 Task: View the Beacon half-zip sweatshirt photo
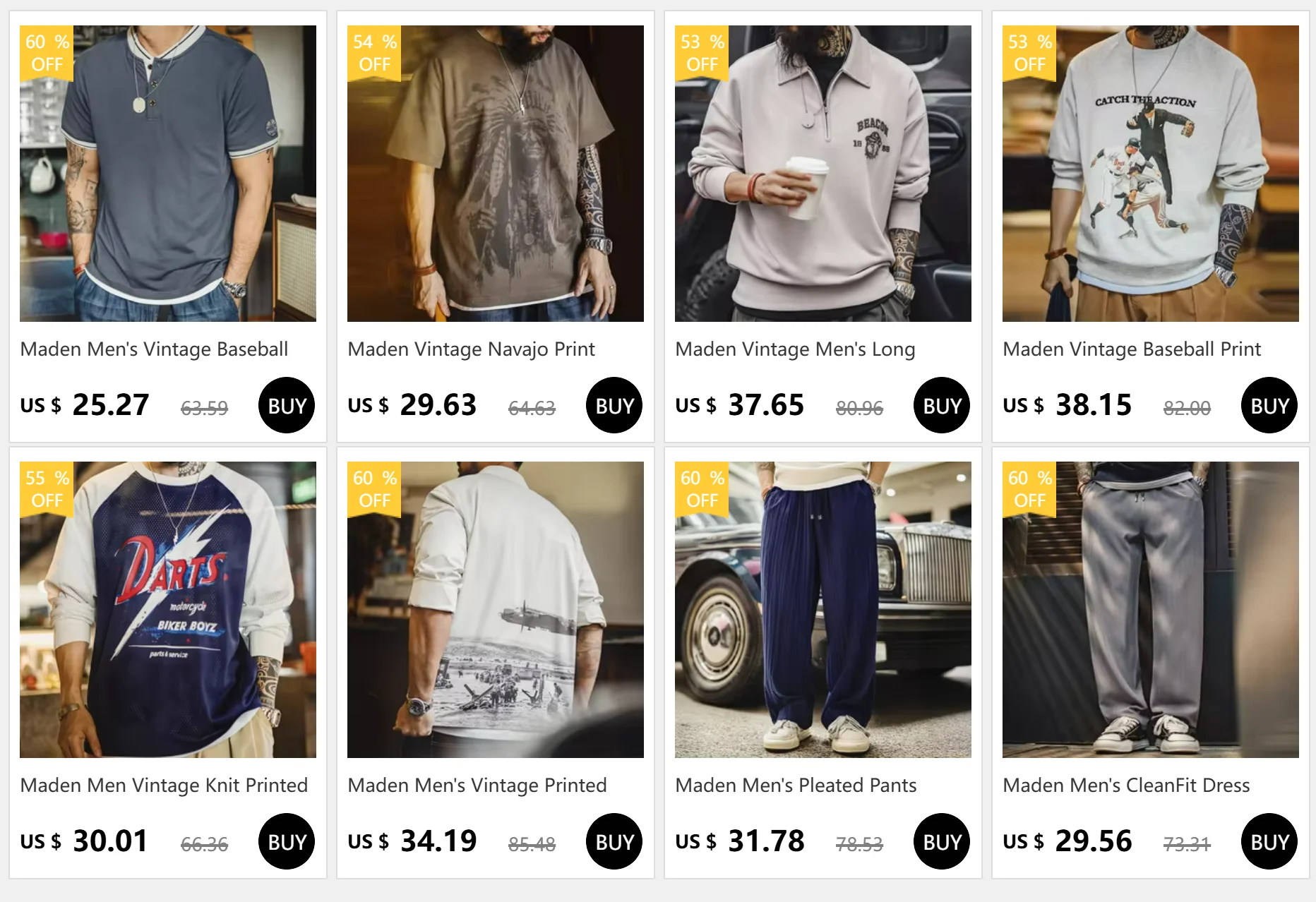coord(823,174)
